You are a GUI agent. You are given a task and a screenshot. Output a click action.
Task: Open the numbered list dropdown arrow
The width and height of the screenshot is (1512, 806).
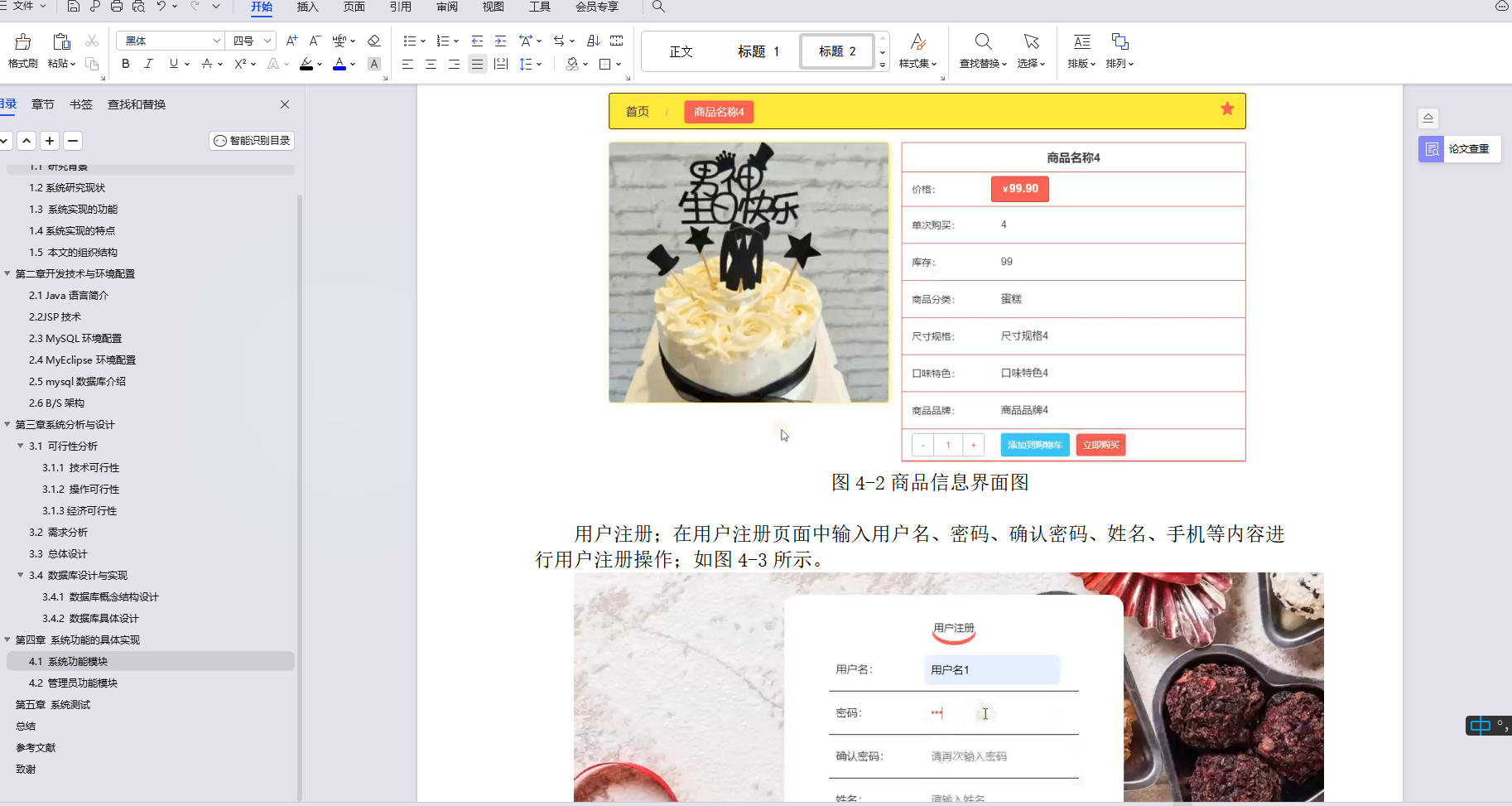point(456,41)
